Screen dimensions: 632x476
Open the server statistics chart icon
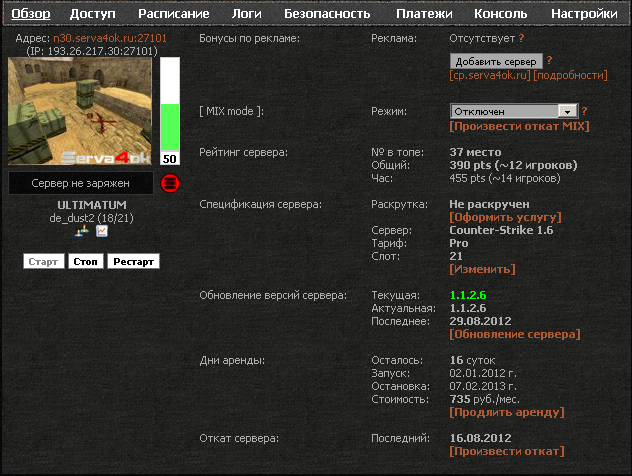(x=102, y=231)
